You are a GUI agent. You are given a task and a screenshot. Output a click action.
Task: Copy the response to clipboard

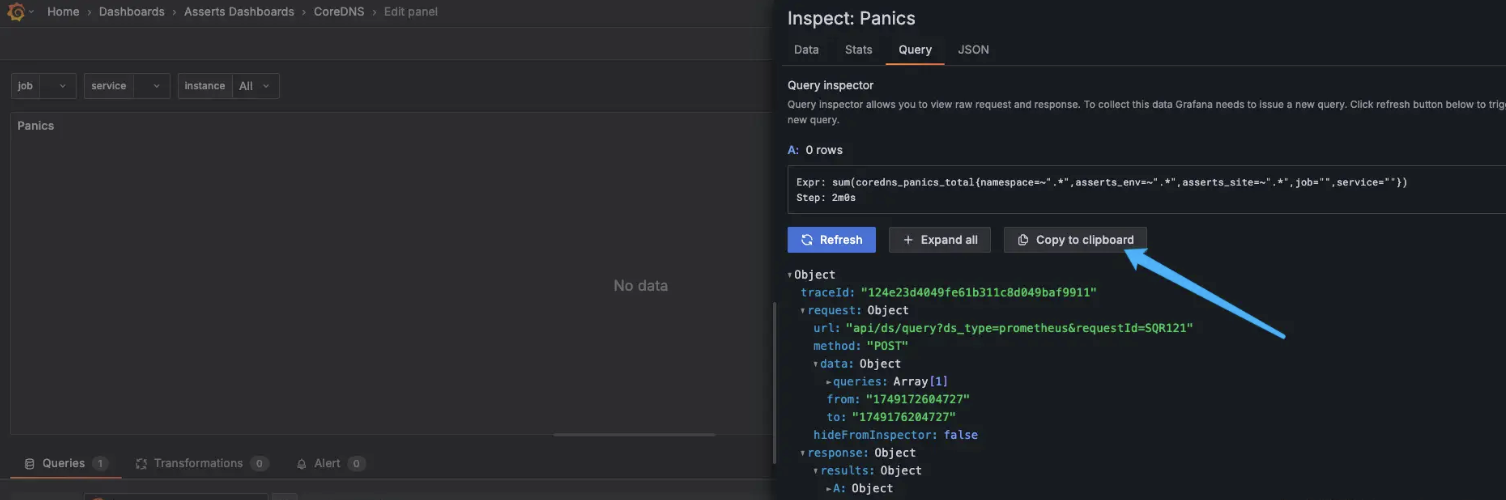tap(1075, 240)
